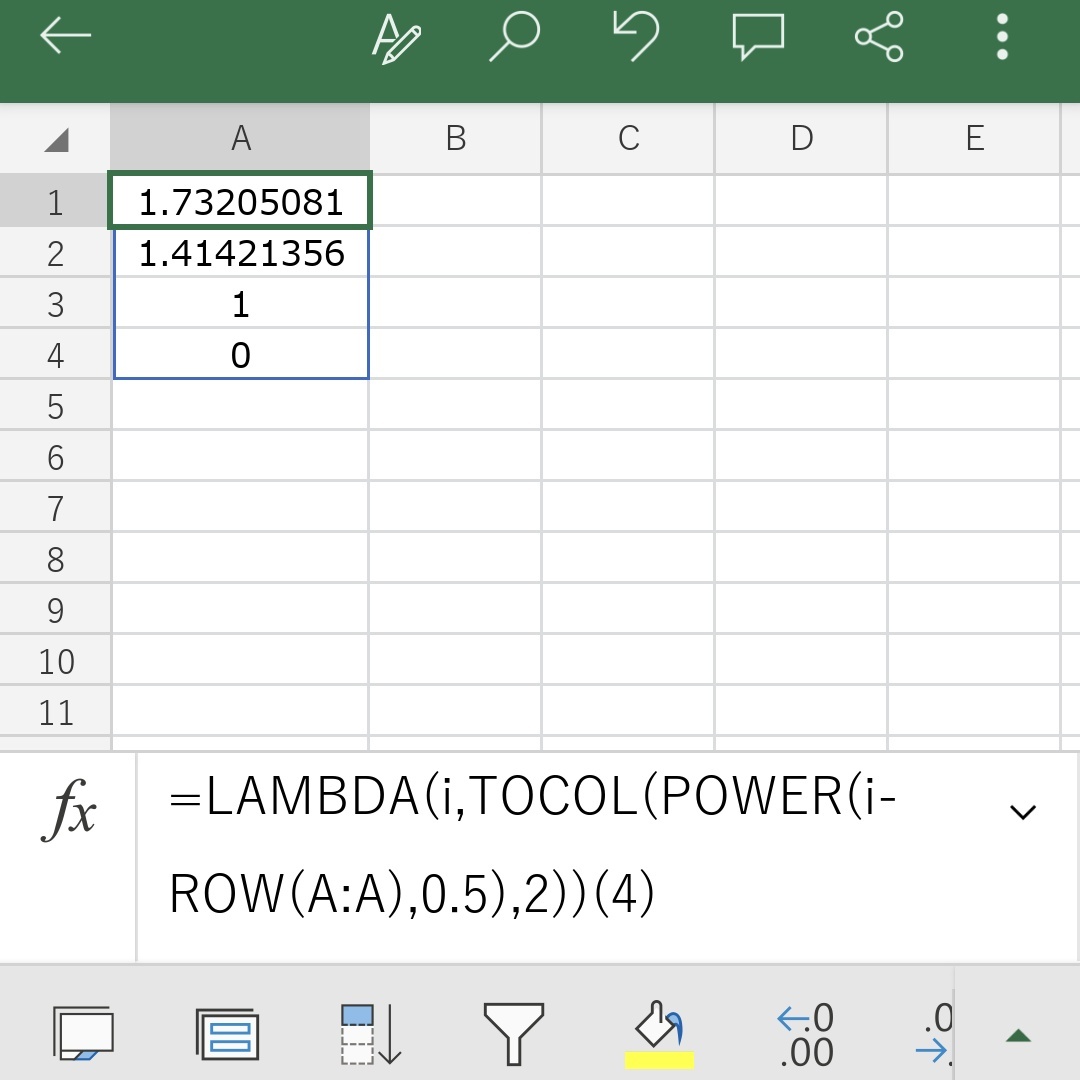Click the card view icon in the bottom toolbar
The height and width of the screenshot is (1080, 1080).
pyautogui.click(x=227, y=1034)
